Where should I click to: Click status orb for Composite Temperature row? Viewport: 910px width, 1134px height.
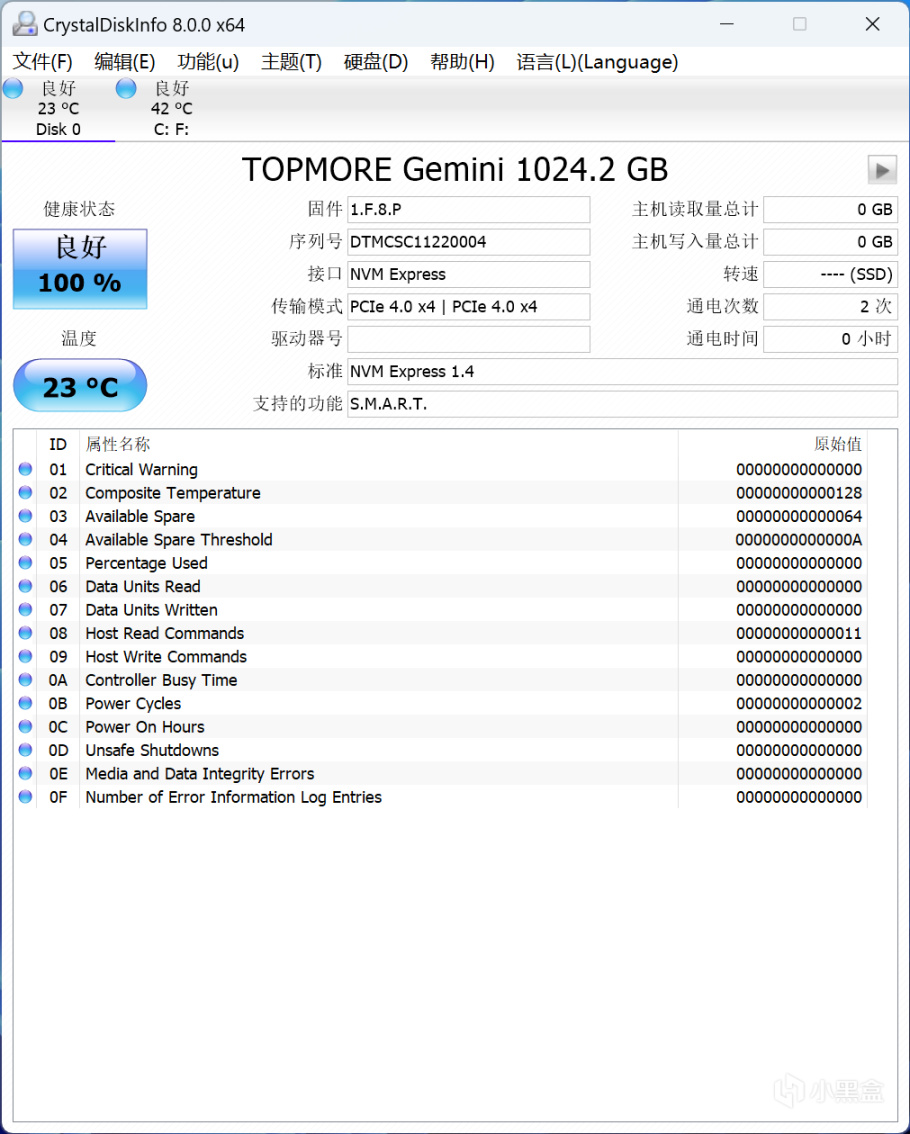click(25, 493)
